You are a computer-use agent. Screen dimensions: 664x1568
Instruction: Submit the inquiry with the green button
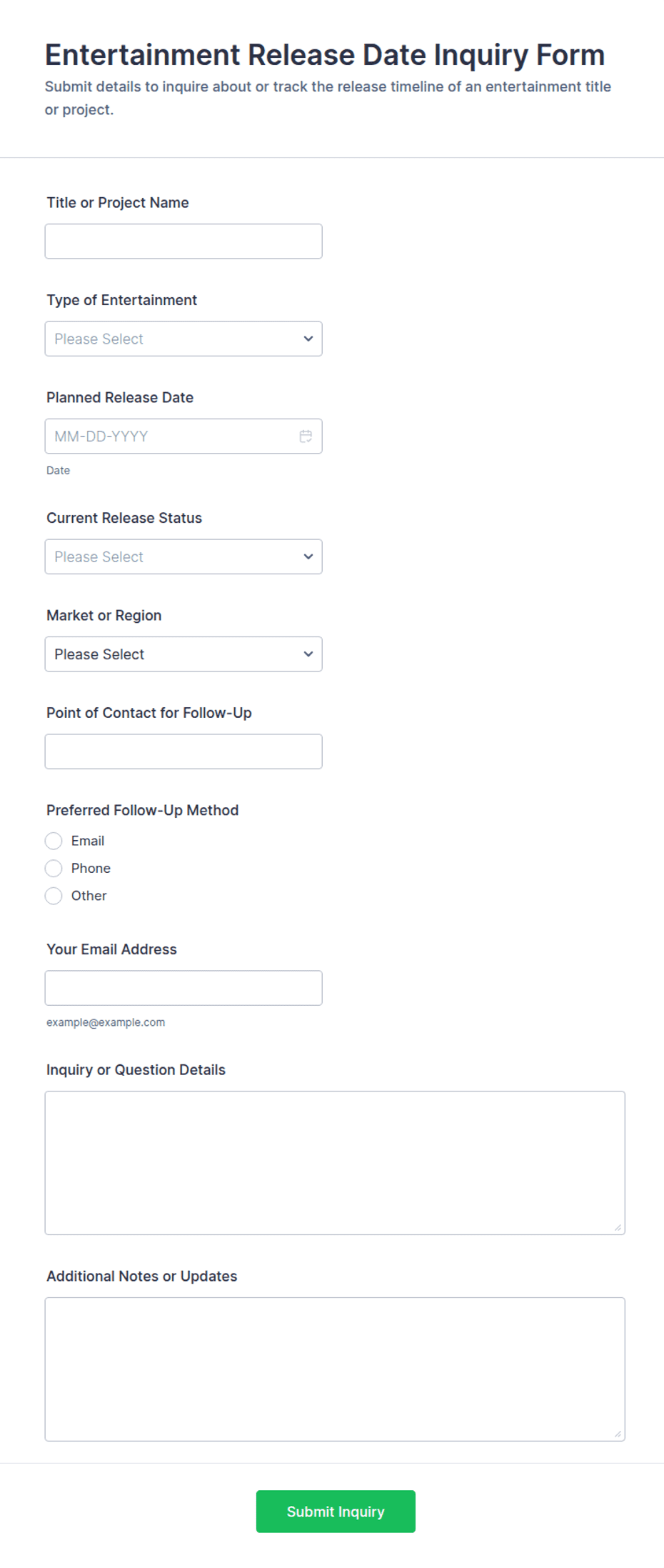336,1511
